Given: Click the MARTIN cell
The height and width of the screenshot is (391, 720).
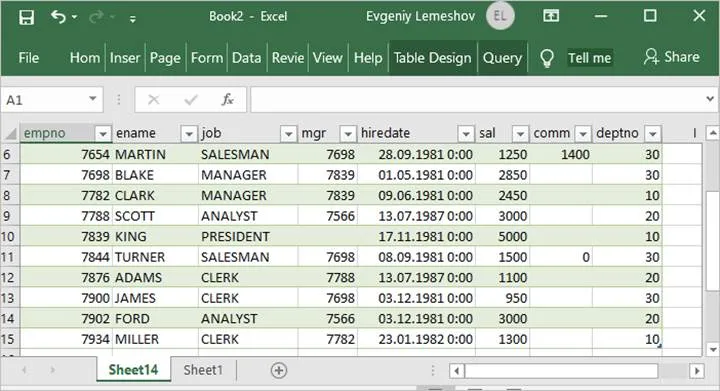Looking at the screenshot, I should coord(155,154).
